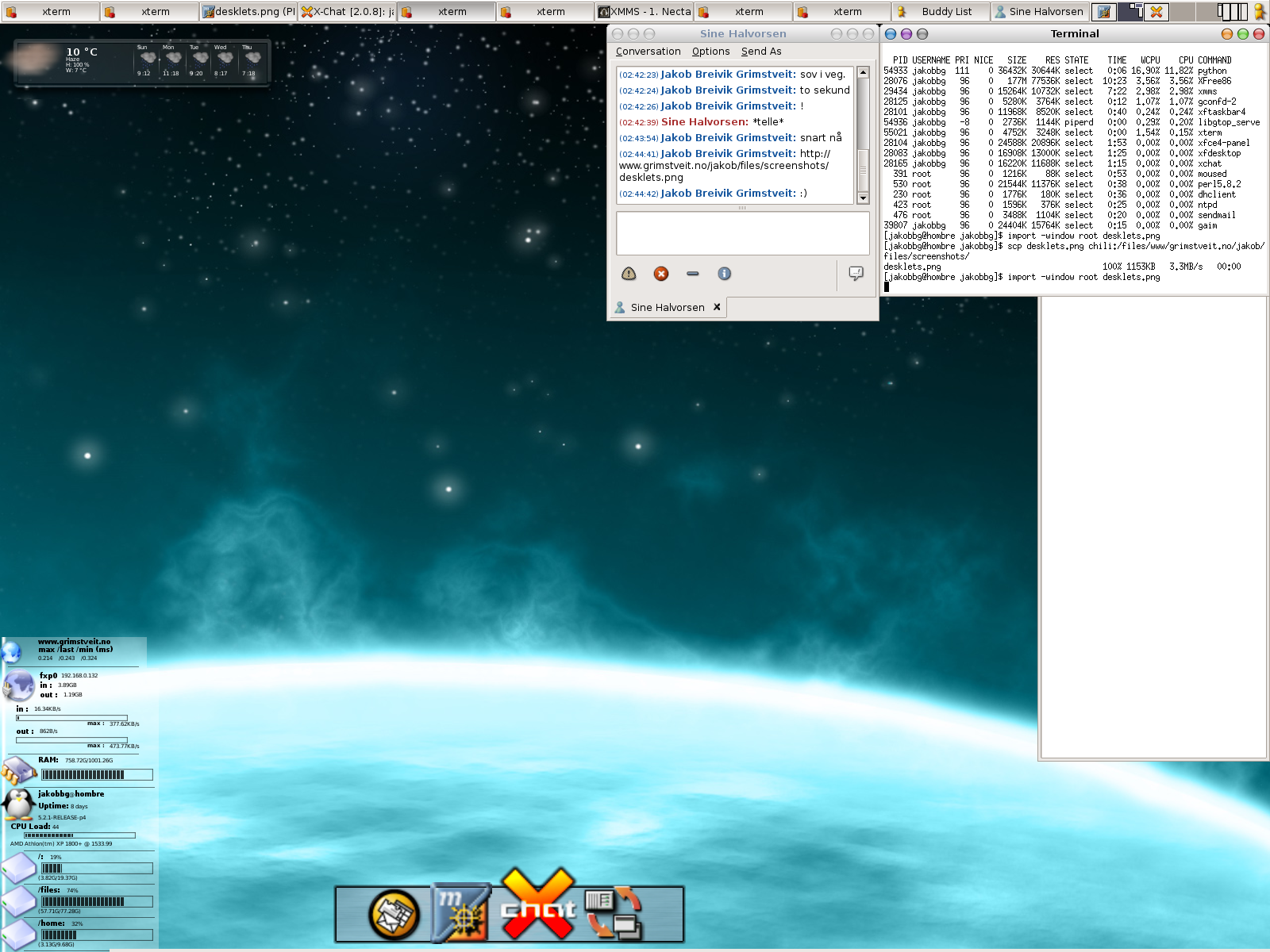This screenshot has height=952, width=1270.
Task: Click the blue-orange launcher icon in the top panel
Action: [1103, 12]
